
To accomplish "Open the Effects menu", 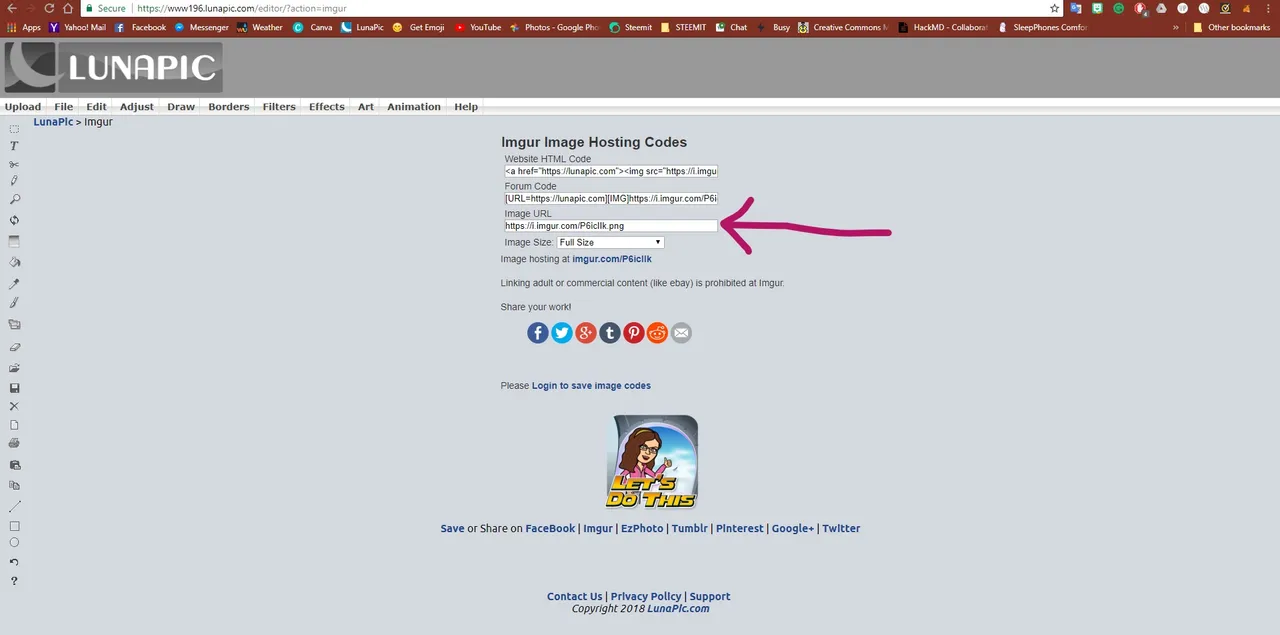I will pos(327,107).
